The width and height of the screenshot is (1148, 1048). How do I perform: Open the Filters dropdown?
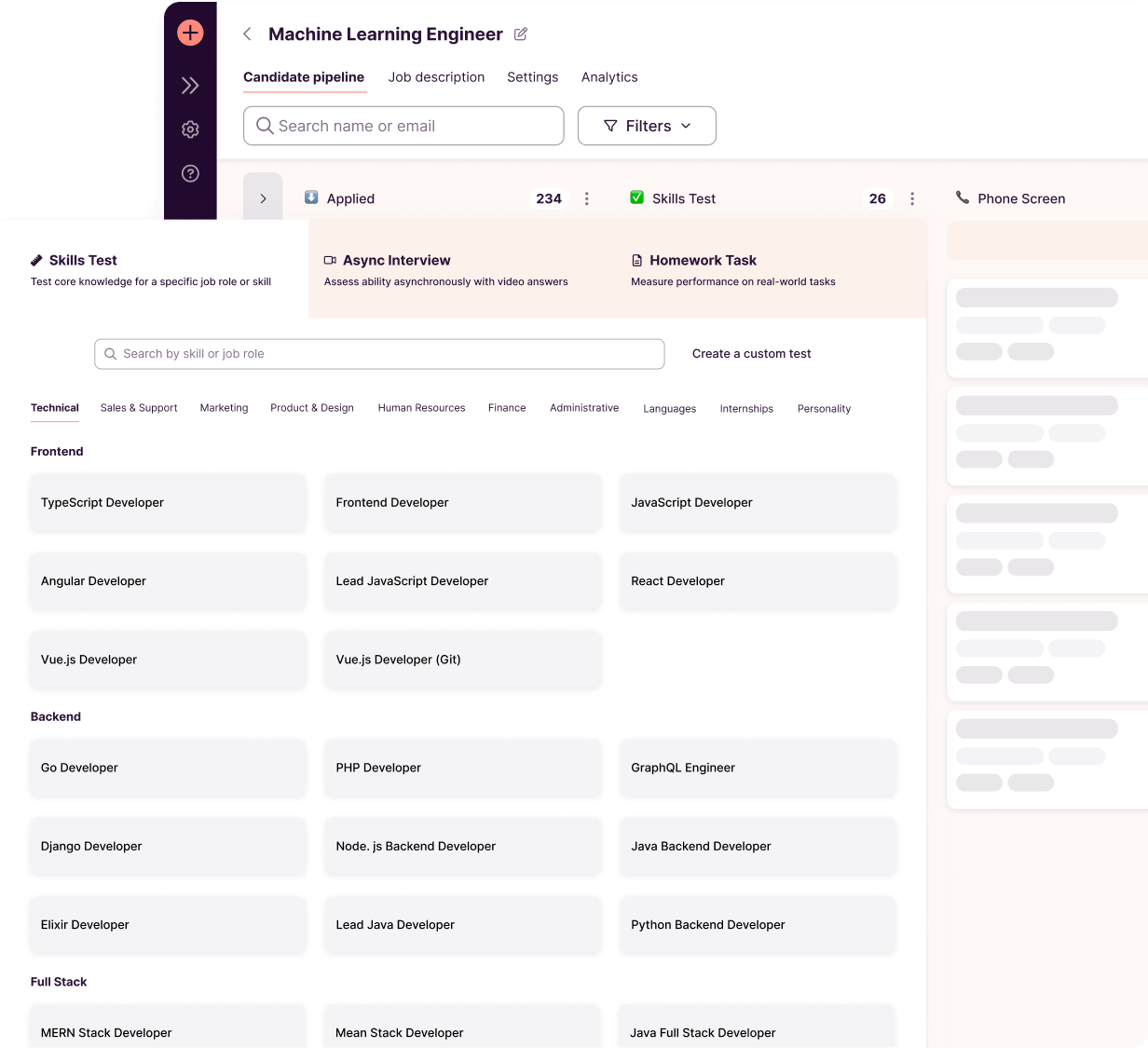click(647, 126)
